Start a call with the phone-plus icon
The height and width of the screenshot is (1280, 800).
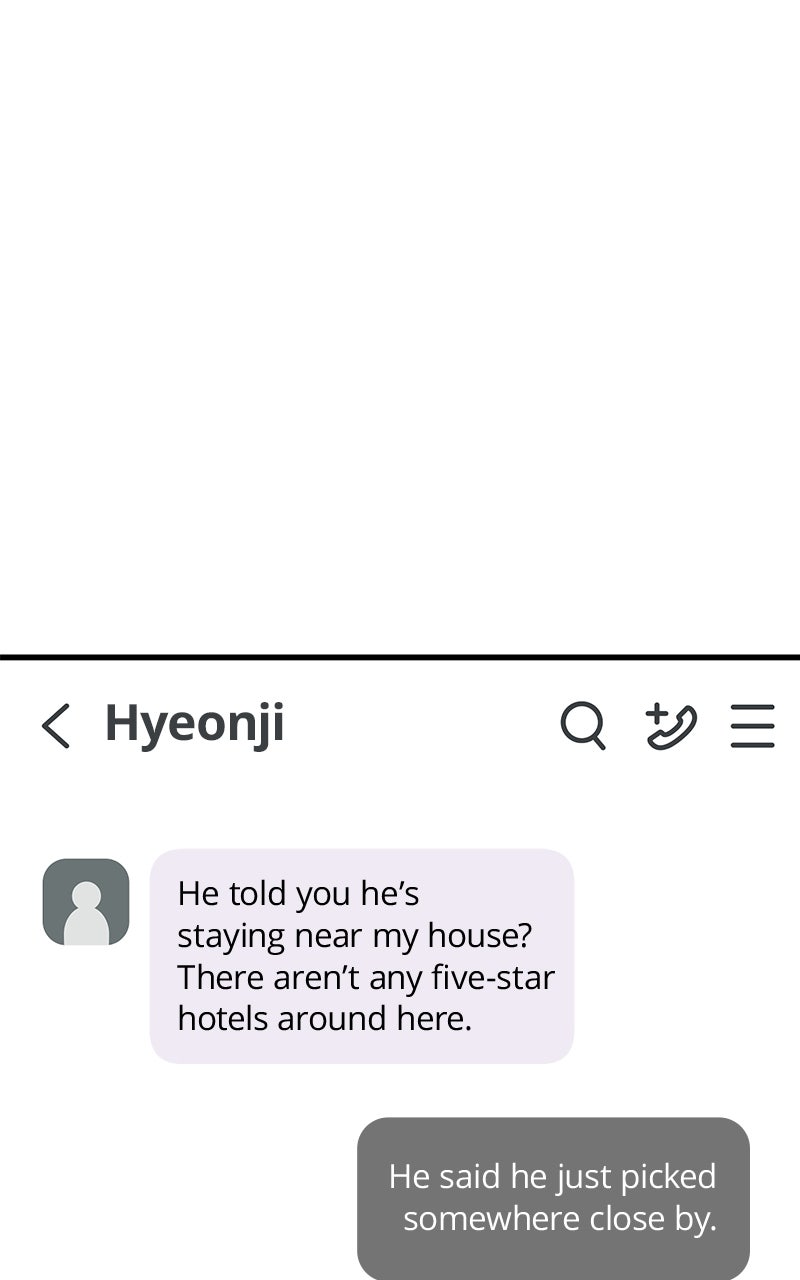click(x=671, y=726)
